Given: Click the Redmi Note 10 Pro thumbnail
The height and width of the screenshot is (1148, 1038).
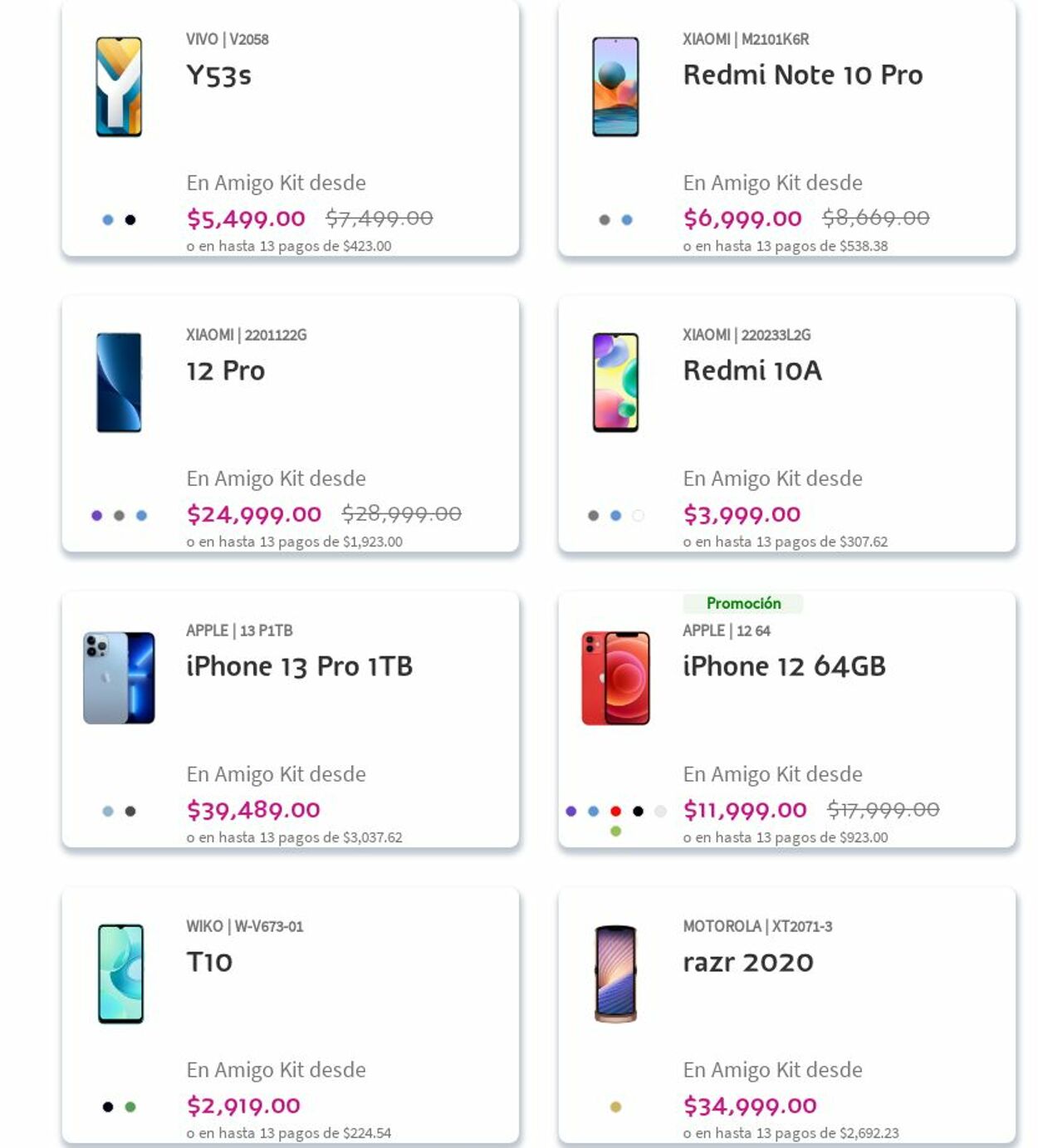Looking at the screenshot, I should click(615, 86).
